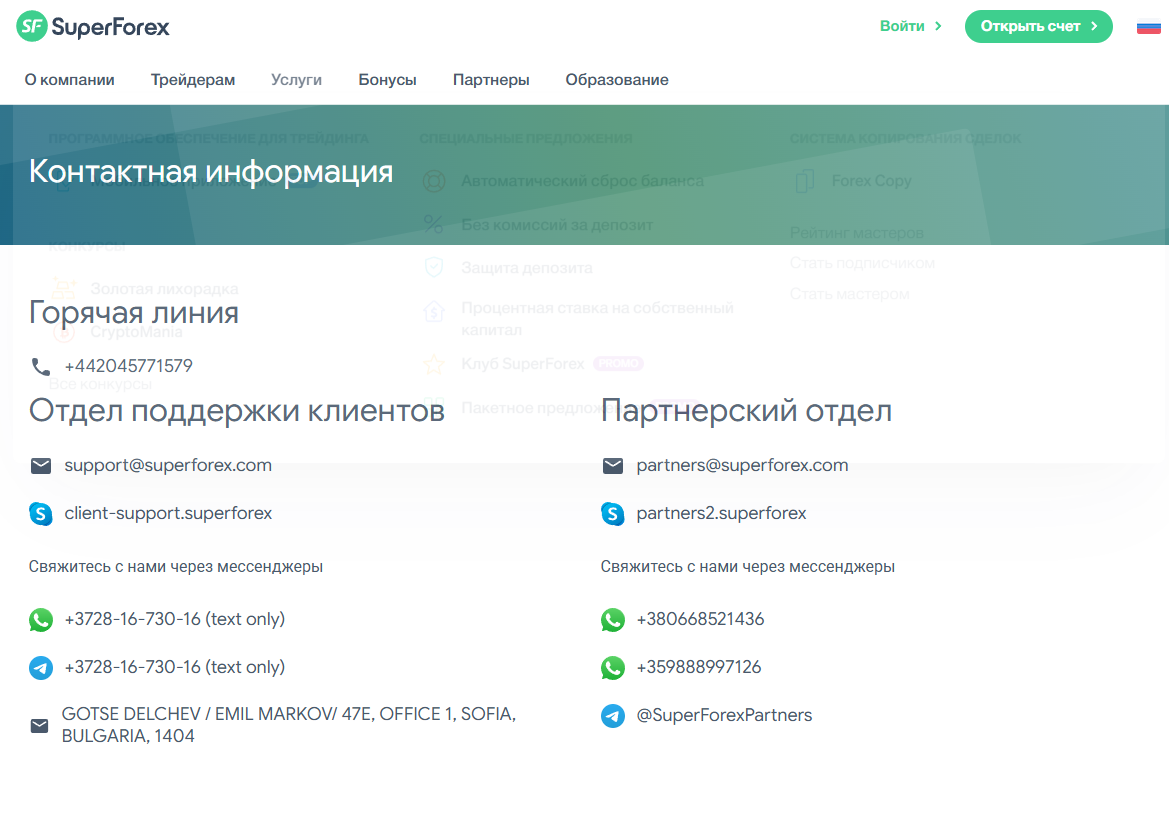Click the WhatsApp number +380668521436
The image size is (1169, 836).
tap(700, 619)
